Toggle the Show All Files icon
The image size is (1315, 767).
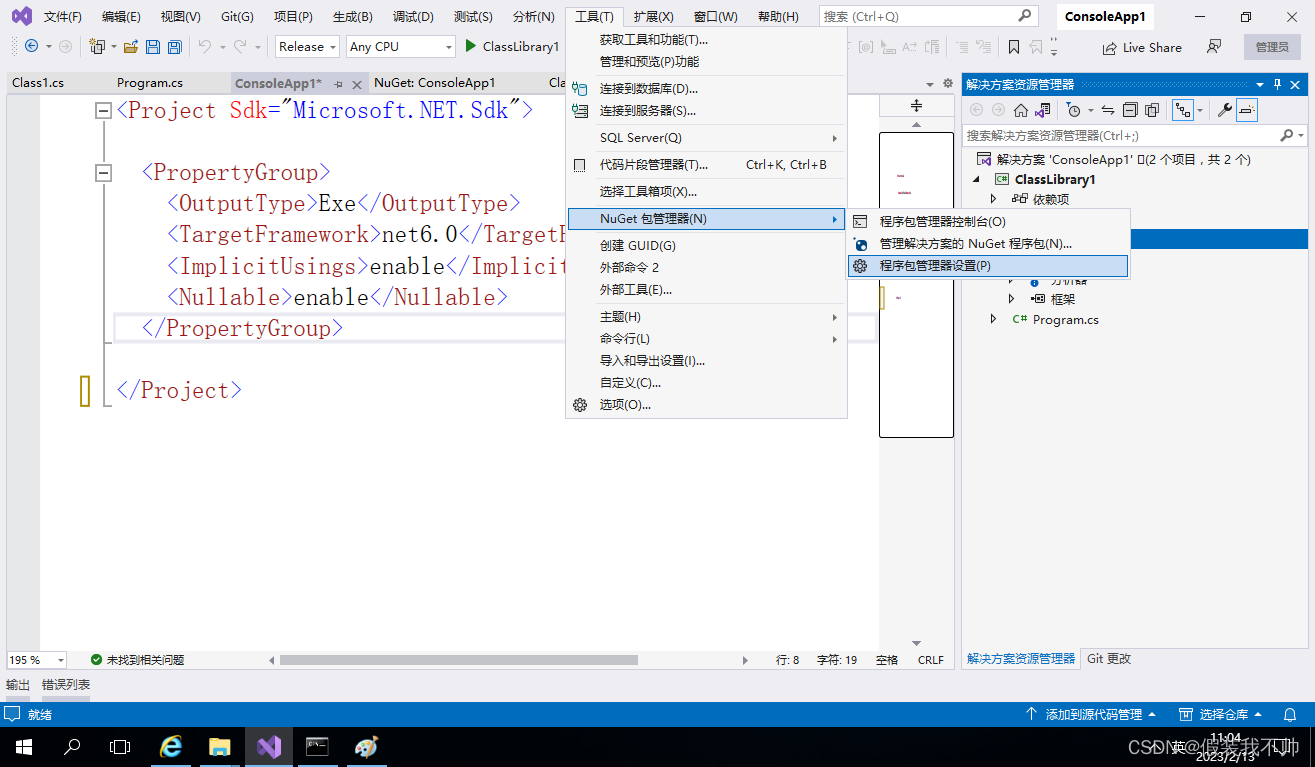[x=1152, y=110]
